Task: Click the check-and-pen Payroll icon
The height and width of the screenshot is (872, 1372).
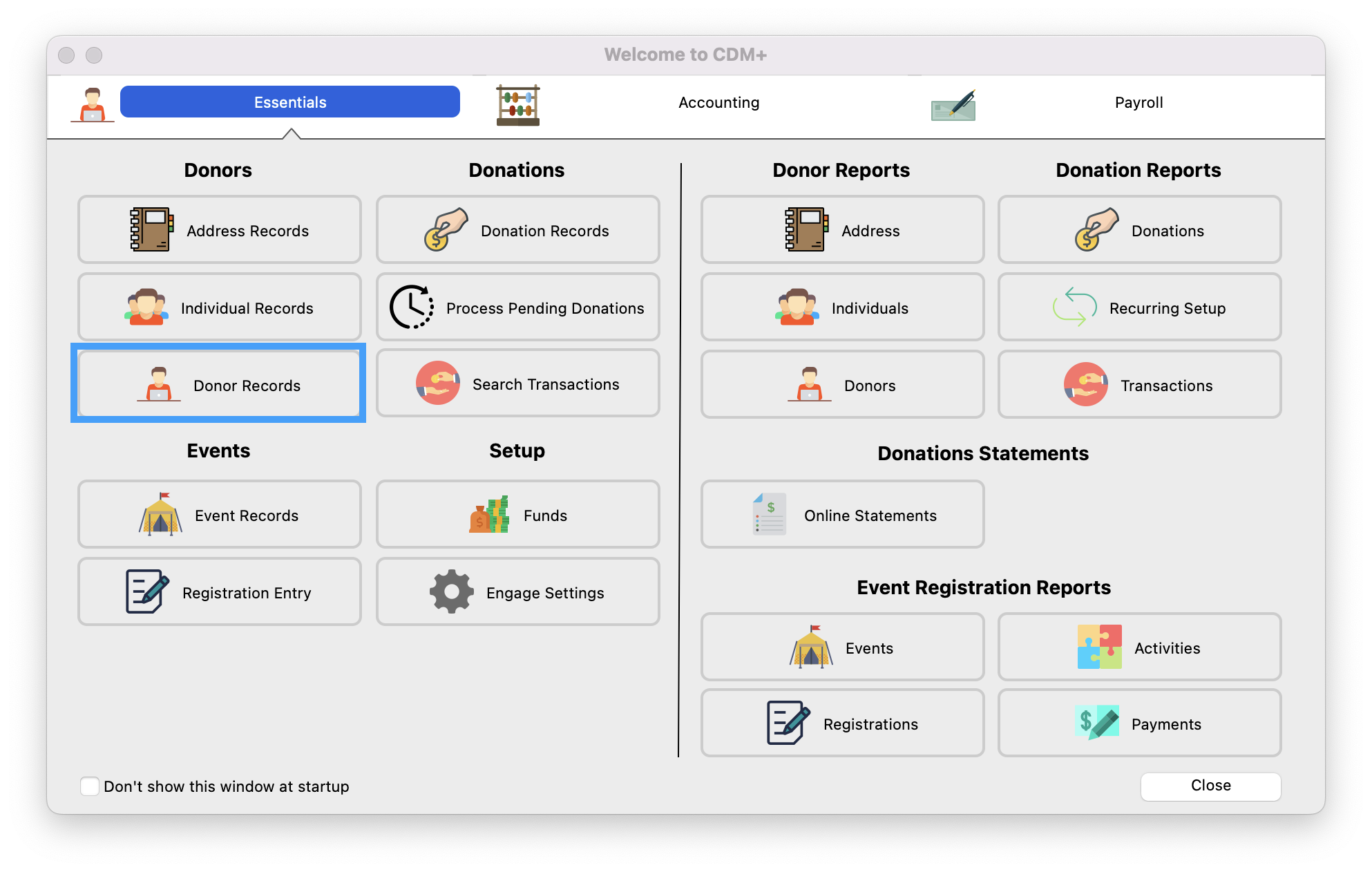Action: coord(953,106)
